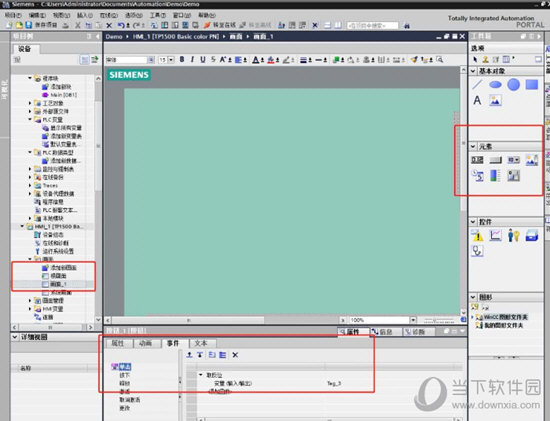The image size is (550, 421).
Task: Select the Bar element icon
Action: pyautogui.click(x=495, y=175)
